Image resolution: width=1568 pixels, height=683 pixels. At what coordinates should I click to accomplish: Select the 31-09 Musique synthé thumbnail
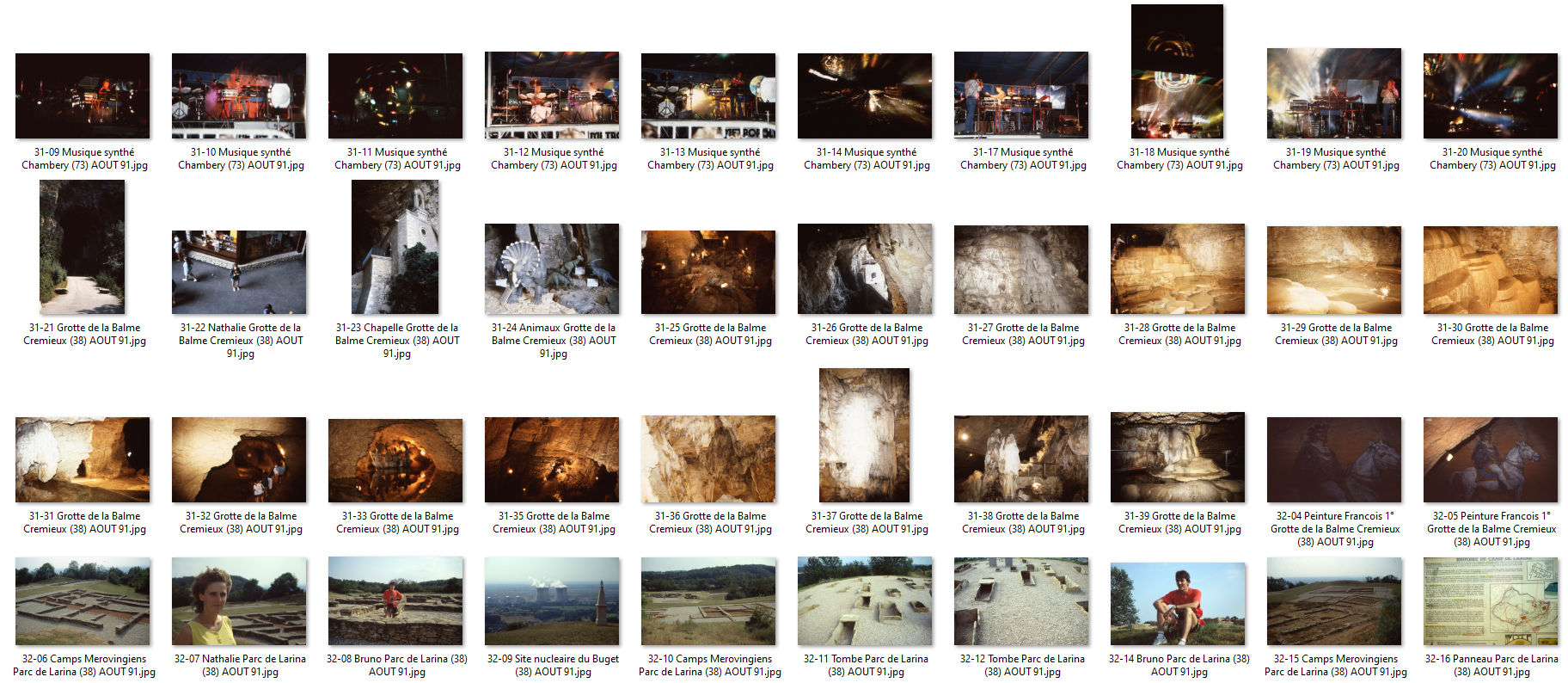[x=83, y=95]
